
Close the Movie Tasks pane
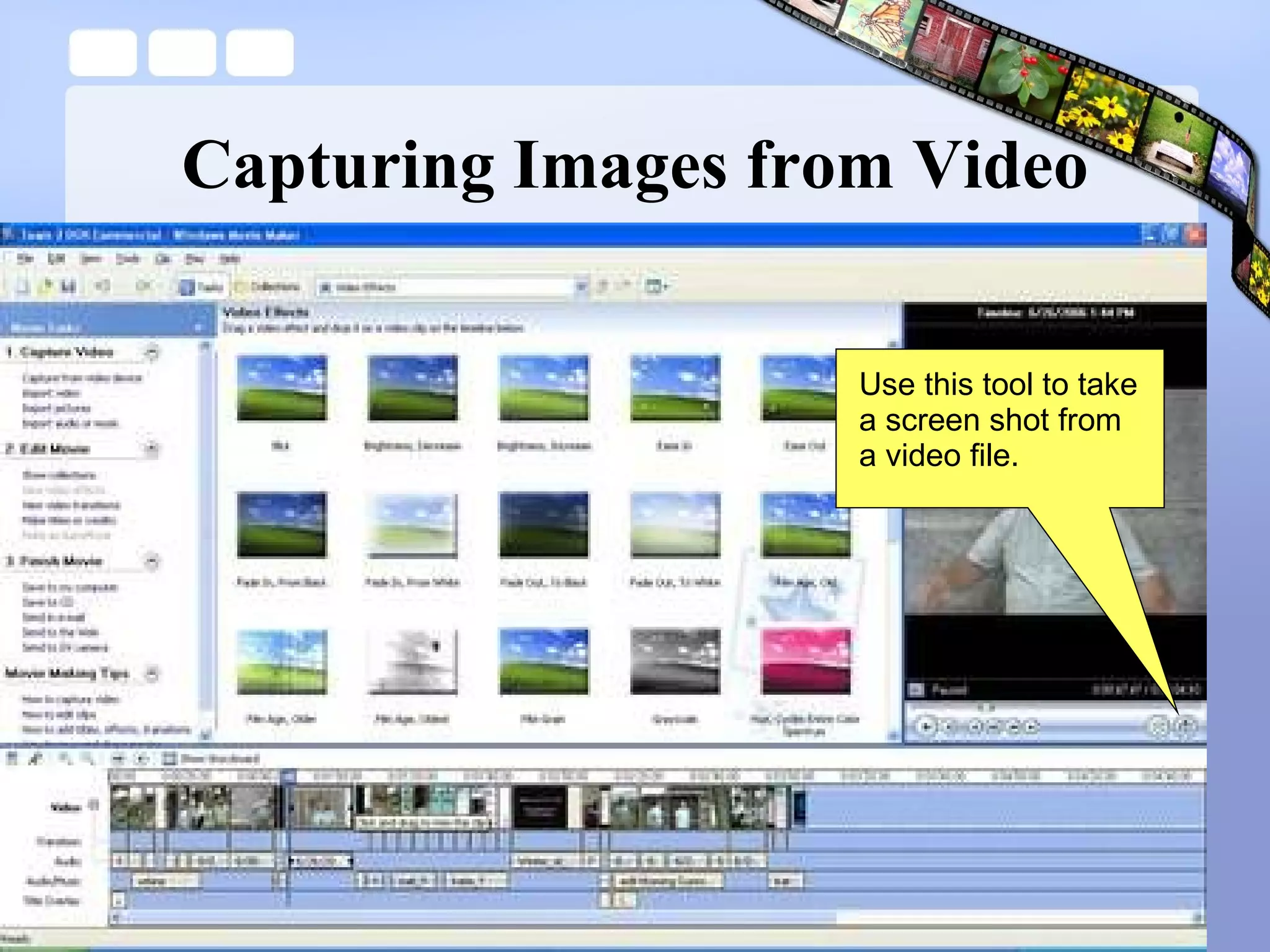click(x=199, y=327)
